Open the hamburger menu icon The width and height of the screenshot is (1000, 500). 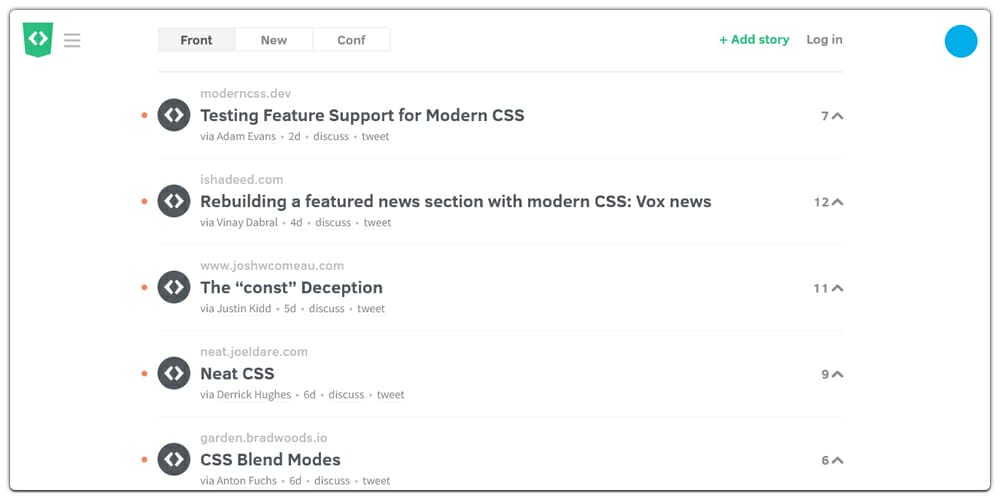coord(72,40)
